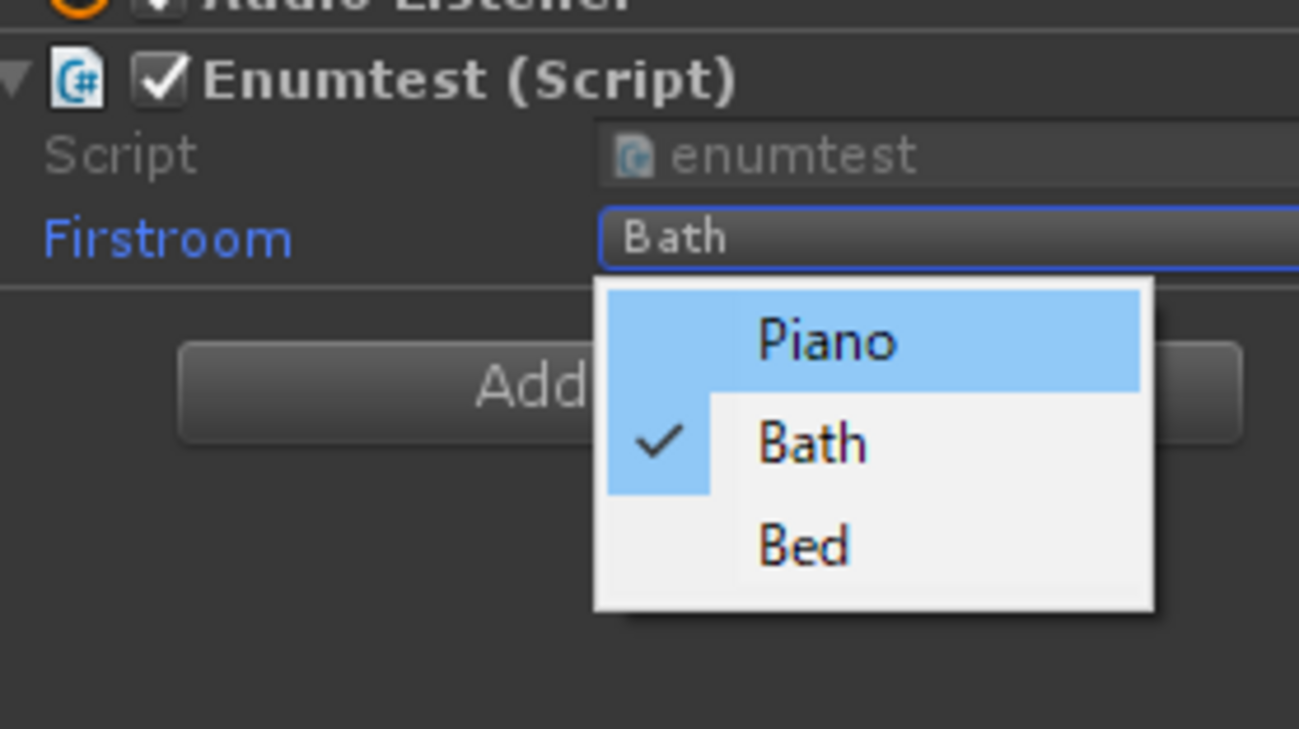1299x729 pixels.
Task: Click the Enumtest (Script) header title
Action: point(469,80)
